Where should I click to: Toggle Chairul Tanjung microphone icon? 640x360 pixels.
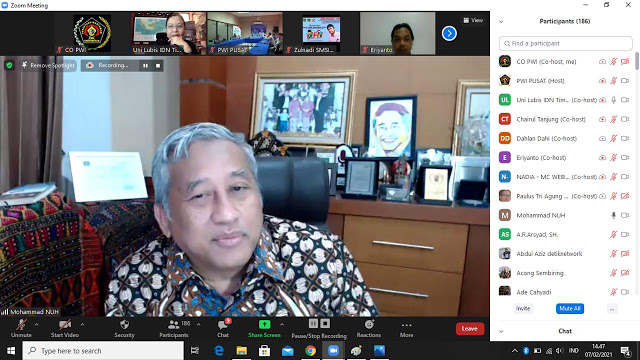pos(613,119)
